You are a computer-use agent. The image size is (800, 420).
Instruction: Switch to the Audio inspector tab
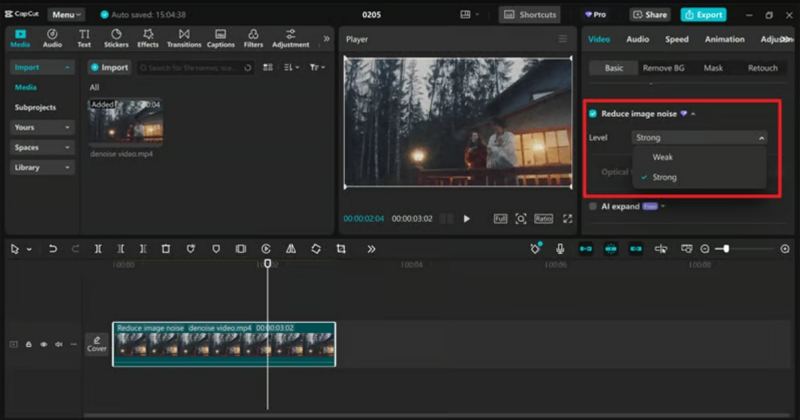638,39
